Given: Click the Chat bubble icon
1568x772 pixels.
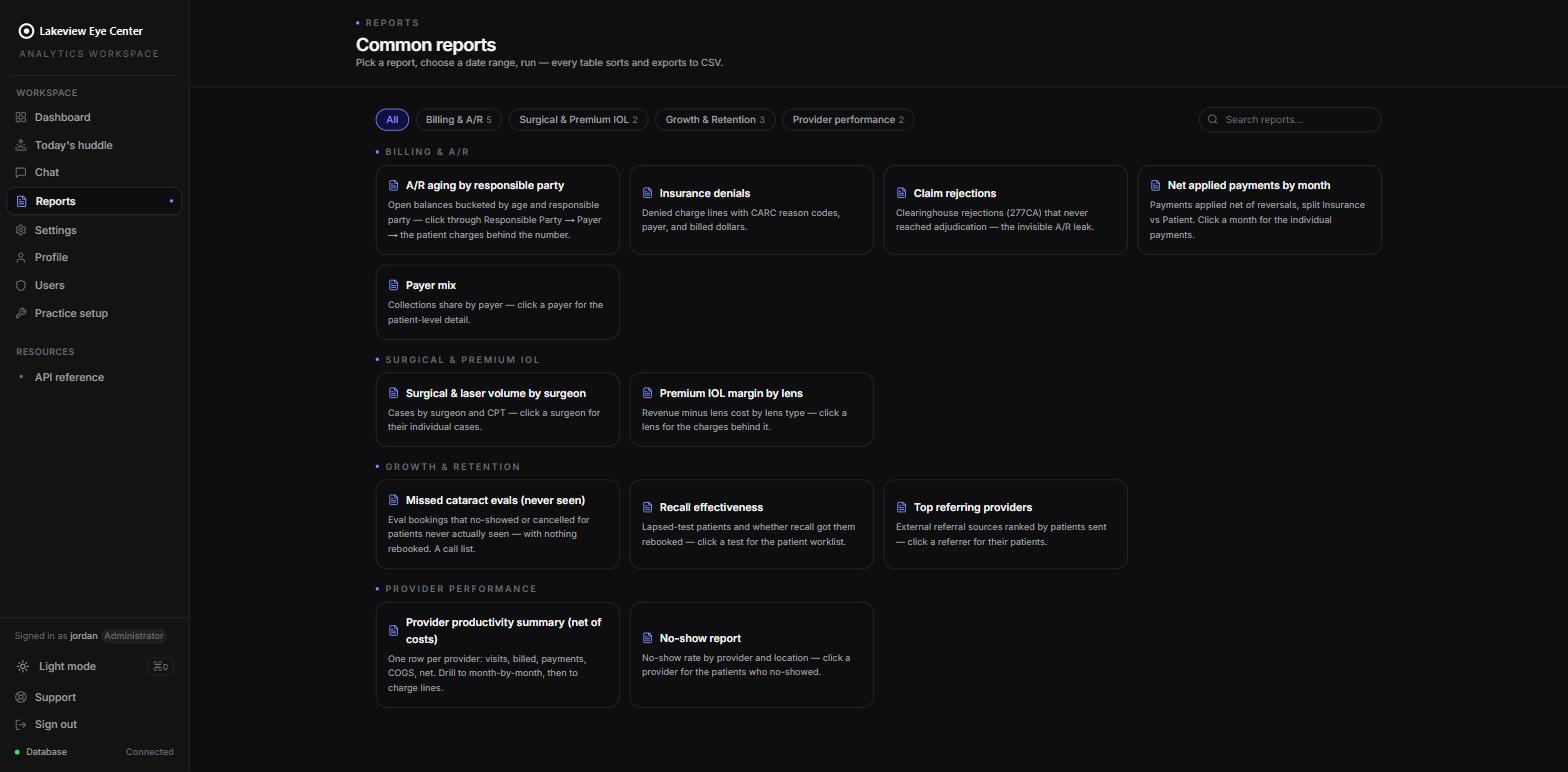Looking at the screenshot, I should coord(21,172).
